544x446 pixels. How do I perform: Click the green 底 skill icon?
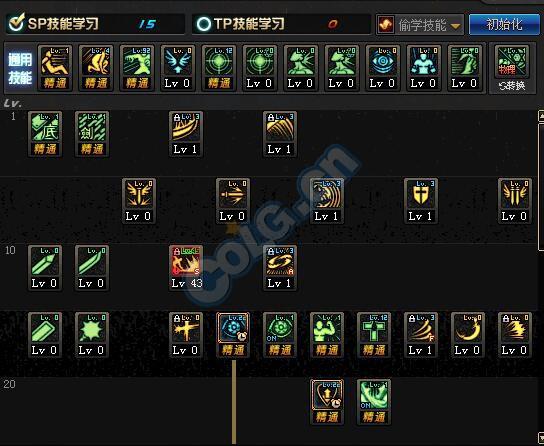[x=45, y=134]
